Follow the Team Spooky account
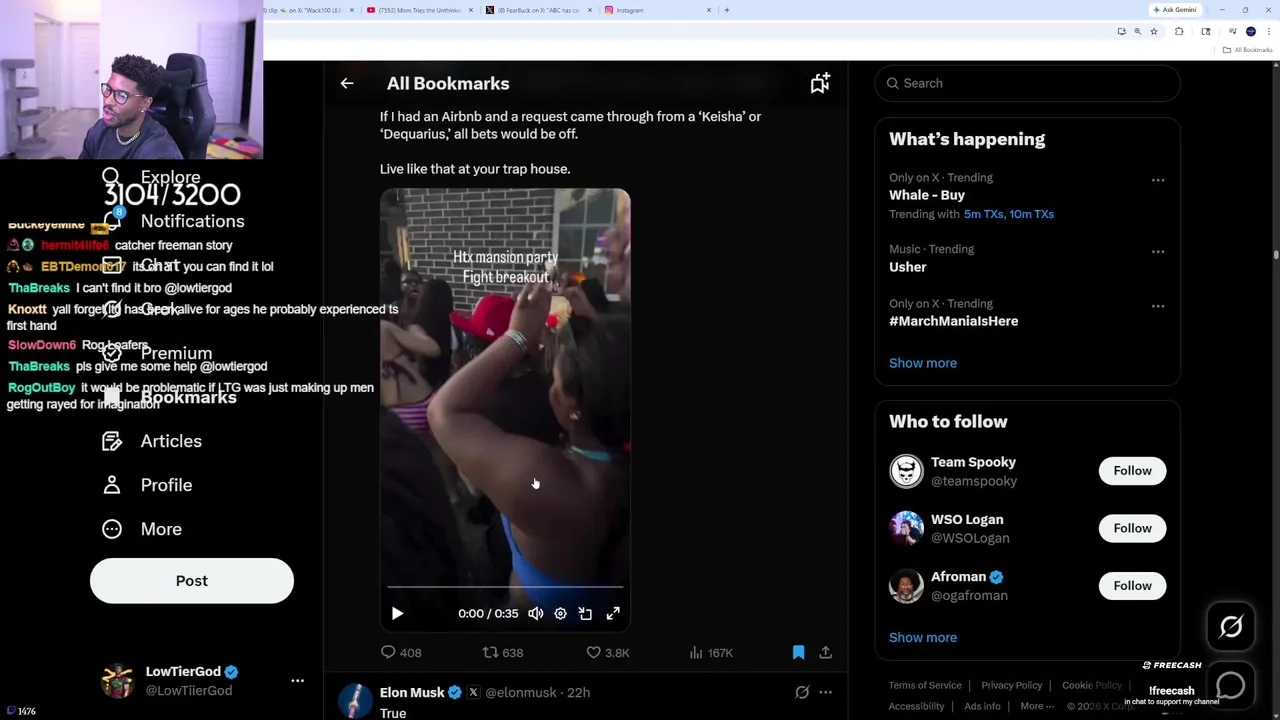 coord(1132,471)
